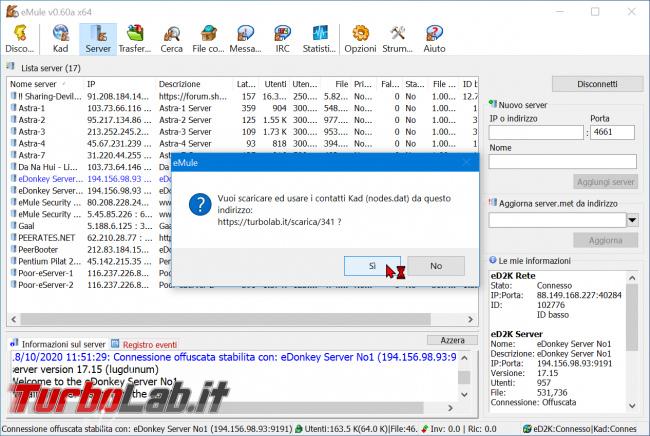Sort by File column header

pyautogui.click(x=335, y=84)
